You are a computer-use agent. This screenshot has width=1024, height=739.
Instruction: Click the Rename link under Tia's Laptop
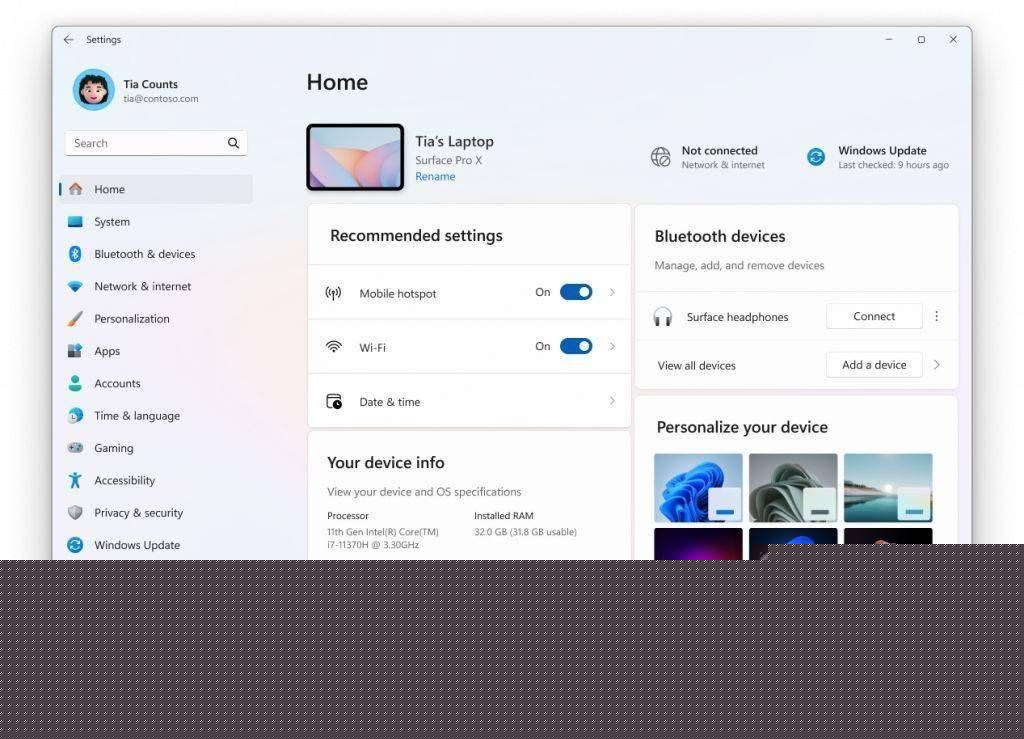435,177
